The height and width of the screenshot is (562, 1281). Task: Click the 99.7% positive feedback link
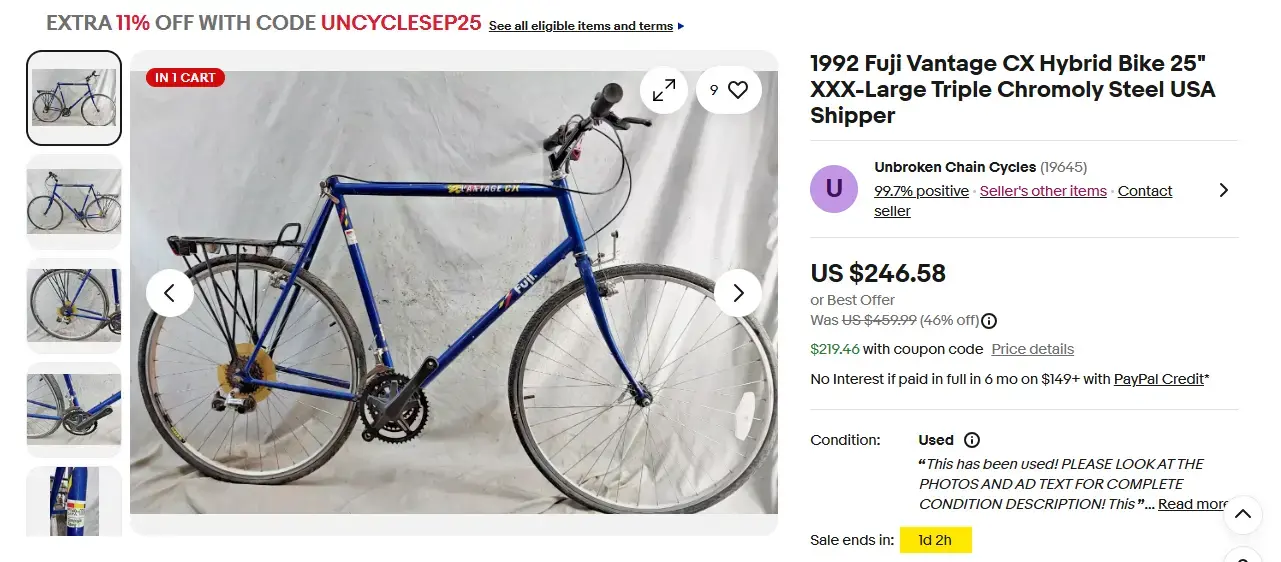pos(921,191)
